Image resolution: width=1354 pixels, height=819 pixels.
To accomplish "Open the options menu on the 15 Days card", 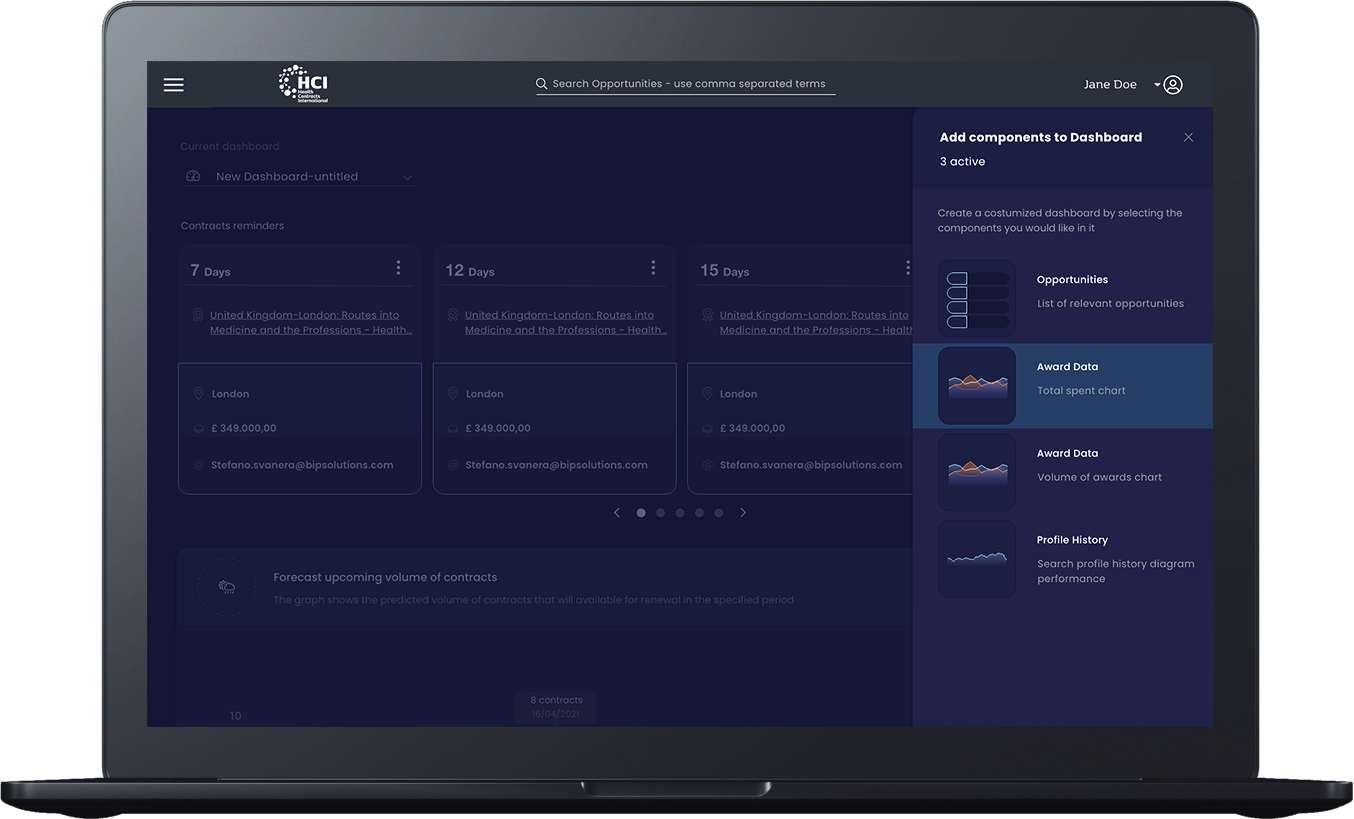I will pyautogui.click(x=907, y=266).
